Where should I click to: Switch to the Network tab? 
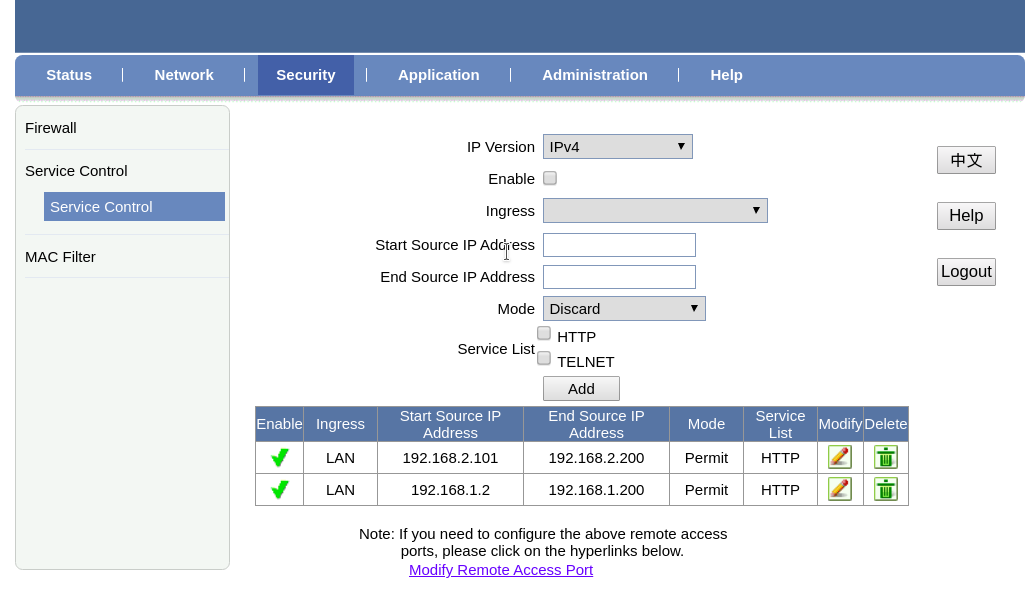click(184, 75)
